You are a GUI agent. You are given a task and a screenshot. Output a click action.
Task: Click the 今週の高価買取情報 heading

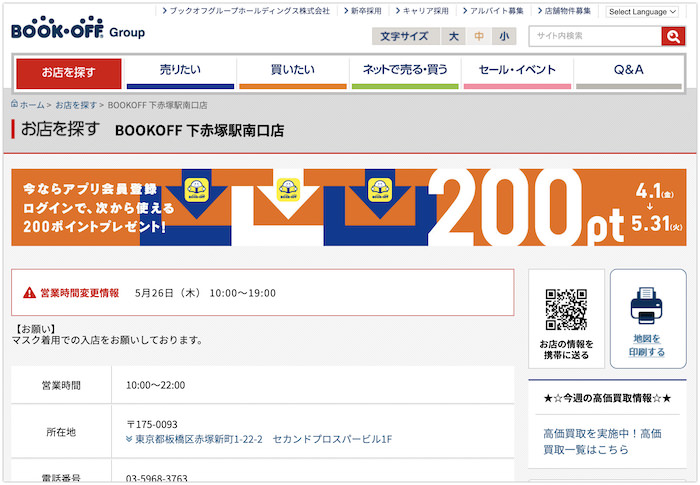coord(607,398)
